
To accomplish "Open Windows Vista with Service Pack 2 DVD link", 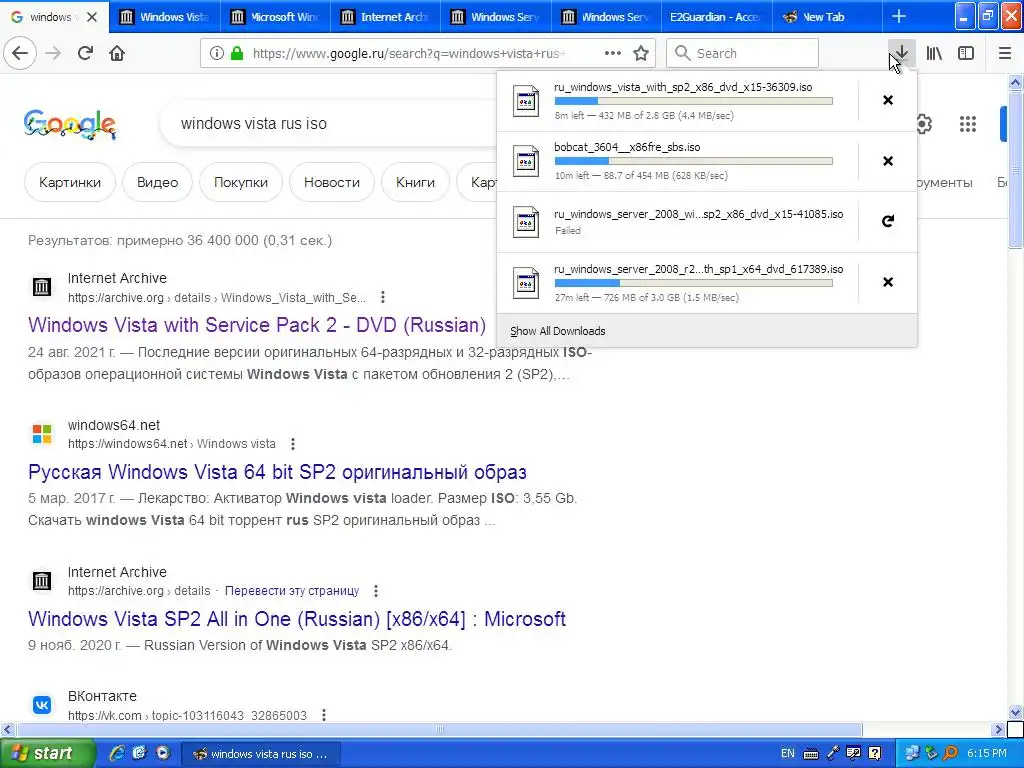I will [257, 325].
